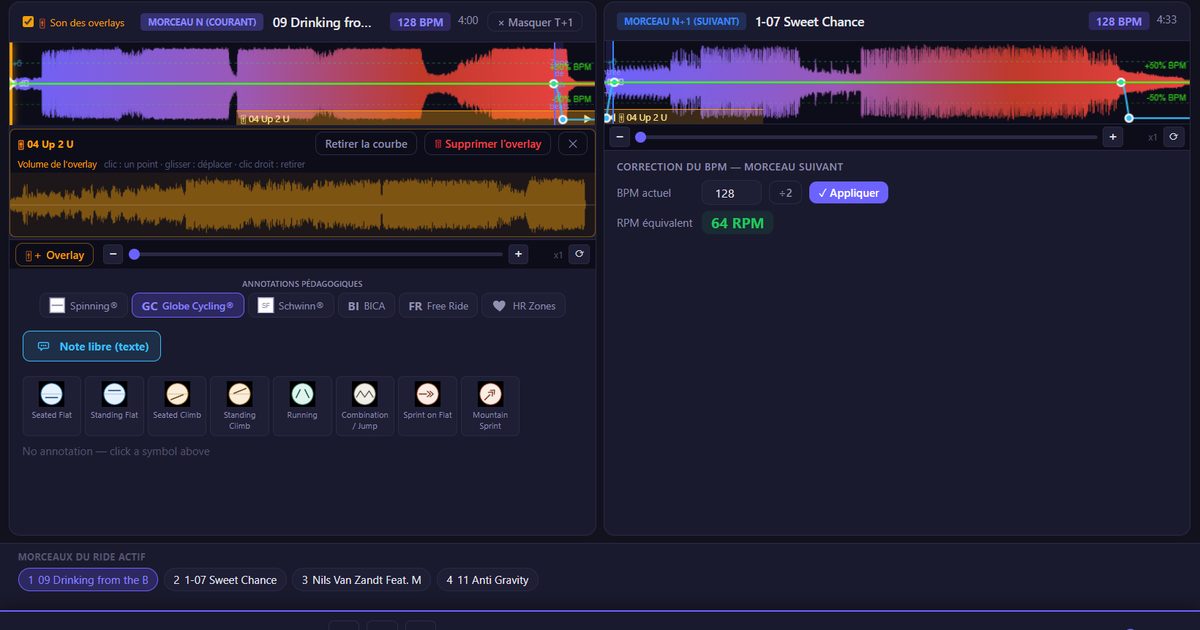This screenshot has height=630, width=1200.
Task: Click the '09 Drinking fro...' track title
Action: tap(322, 22)
